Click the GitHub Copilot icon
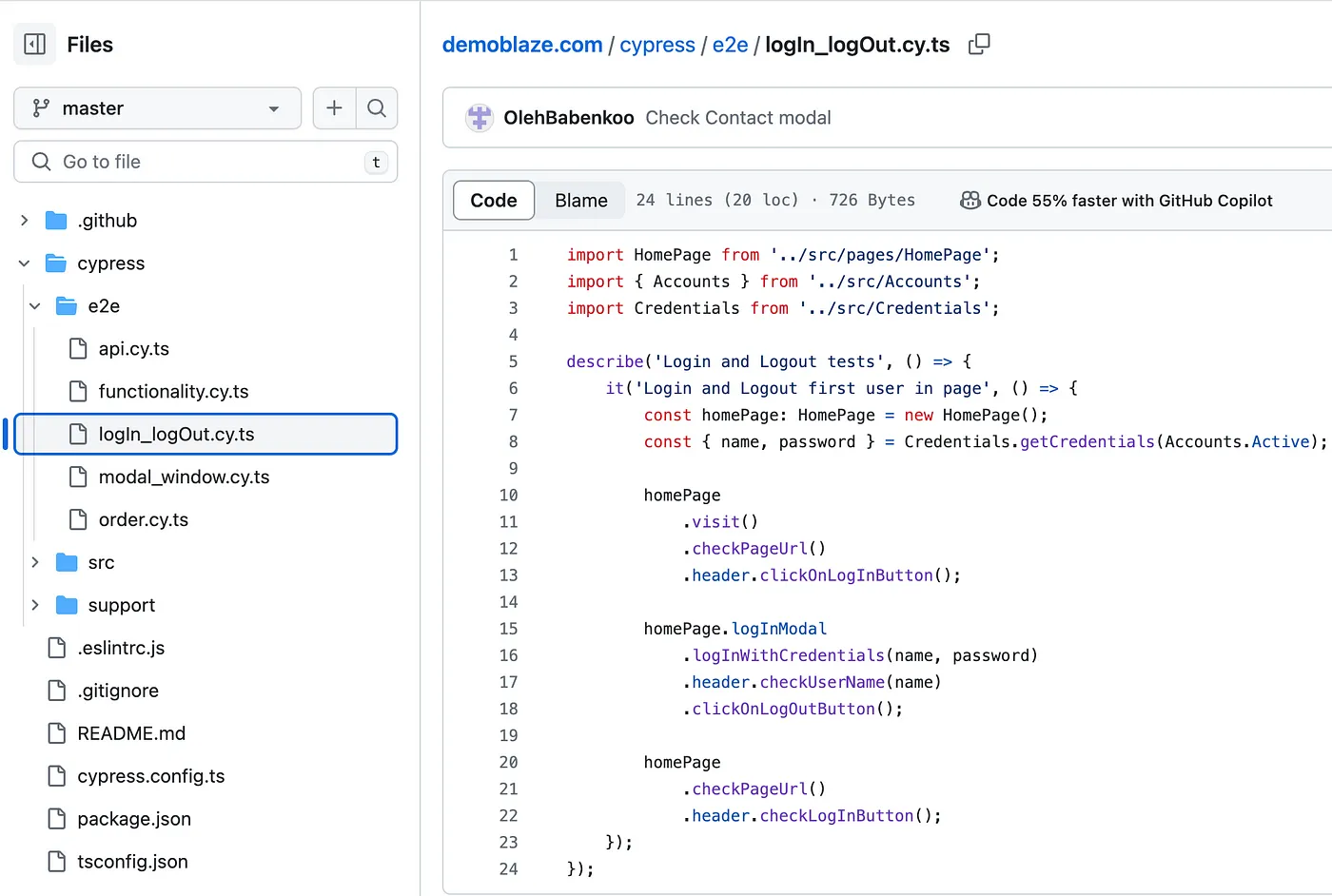 [970, 200]
